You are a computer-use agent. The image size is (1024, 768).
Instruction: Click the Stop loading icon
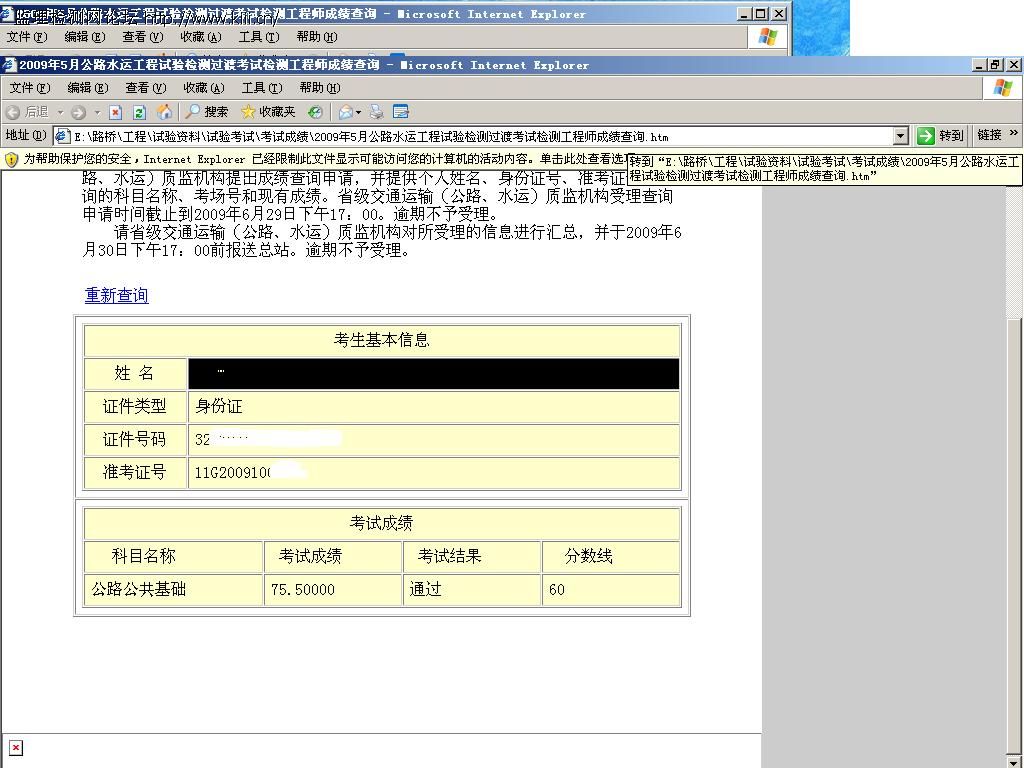(115, 112)
